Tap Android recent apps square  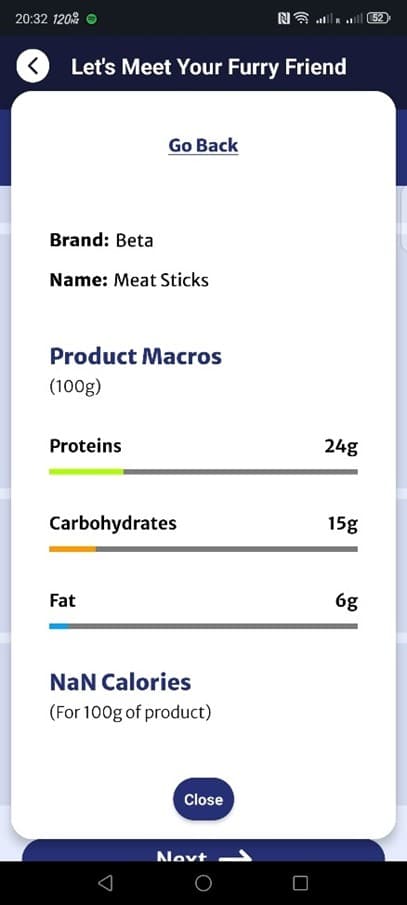301,882
